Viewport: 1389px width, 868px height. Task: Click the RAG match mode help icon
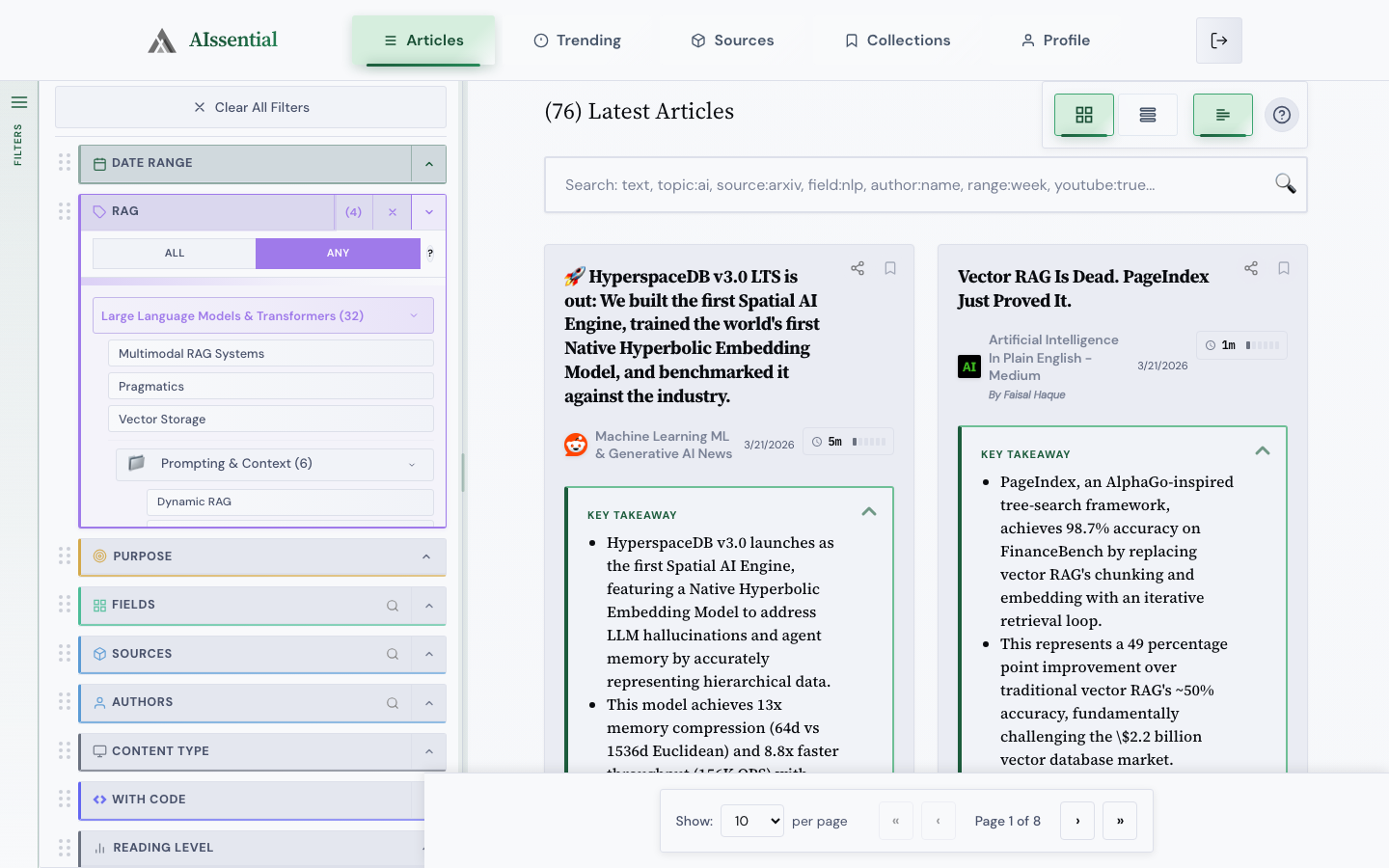tap(430, 254)
